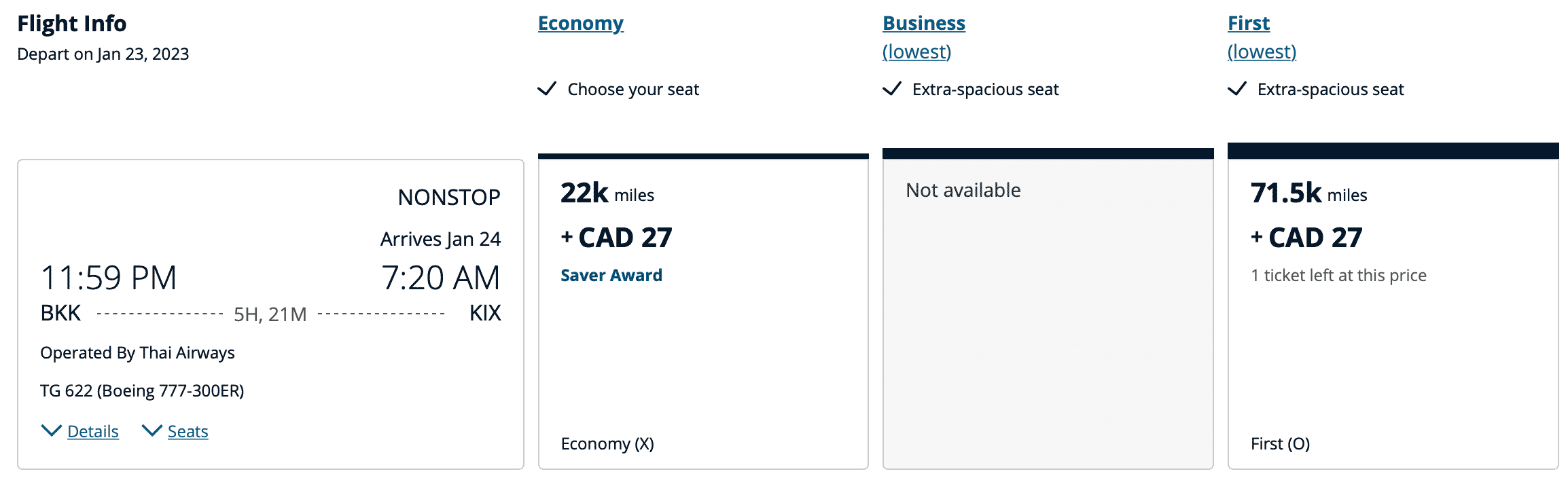Sort by the Economy column header
The width and height of the screenshot is (1568, 478).
[x=580, y=23]
